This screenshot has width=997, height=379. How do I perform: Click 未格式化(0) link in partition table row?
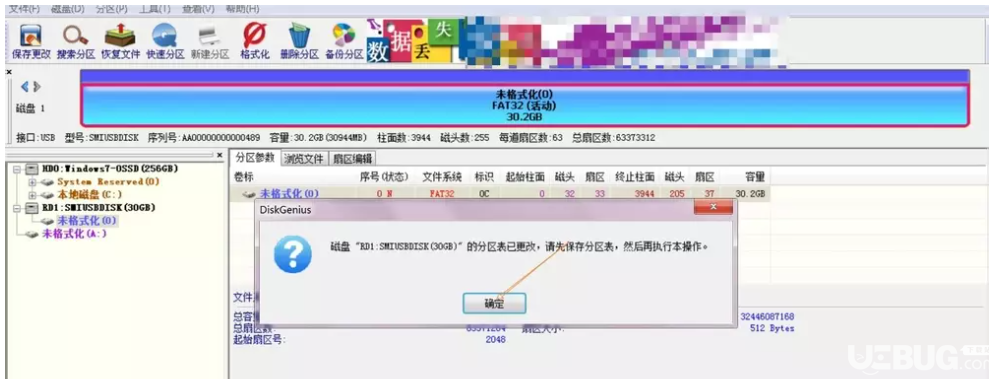click(x=289, y=193)
